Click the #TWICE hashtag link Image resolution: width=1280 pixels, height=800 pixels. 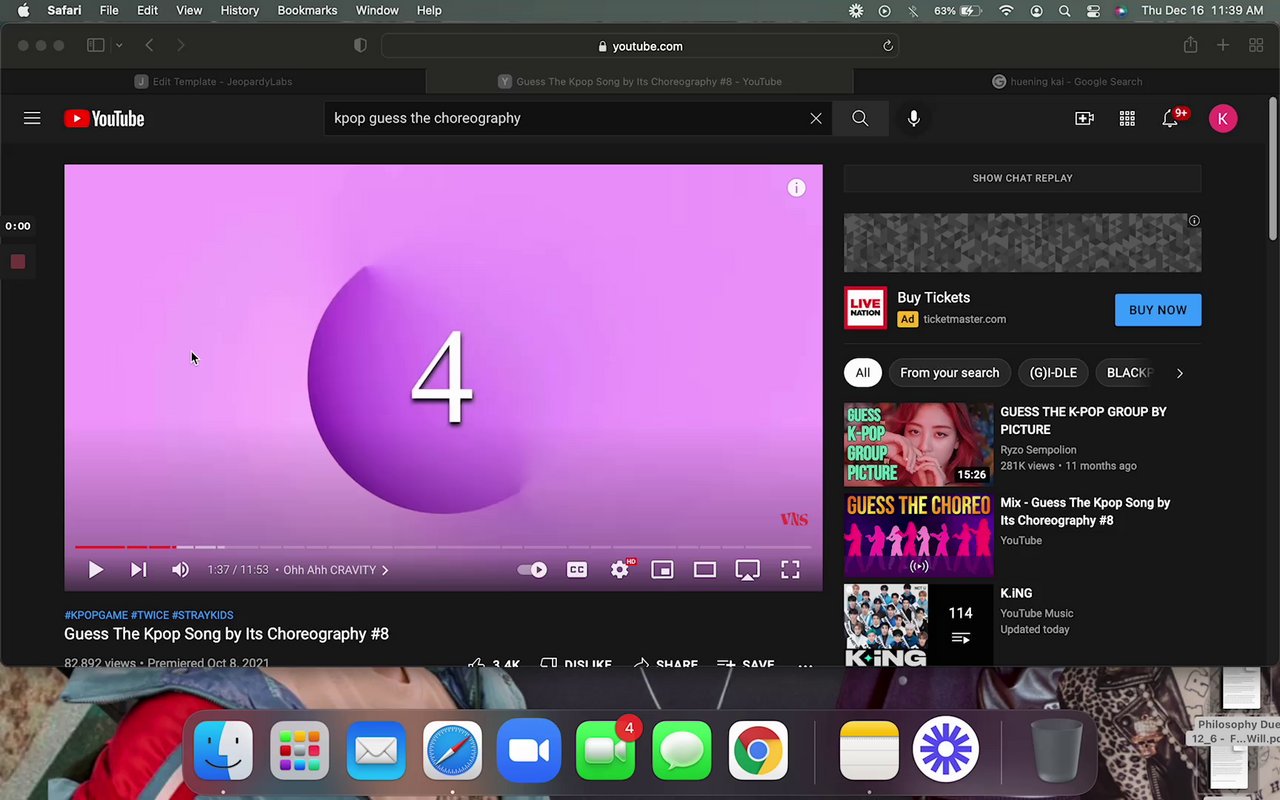149,615
